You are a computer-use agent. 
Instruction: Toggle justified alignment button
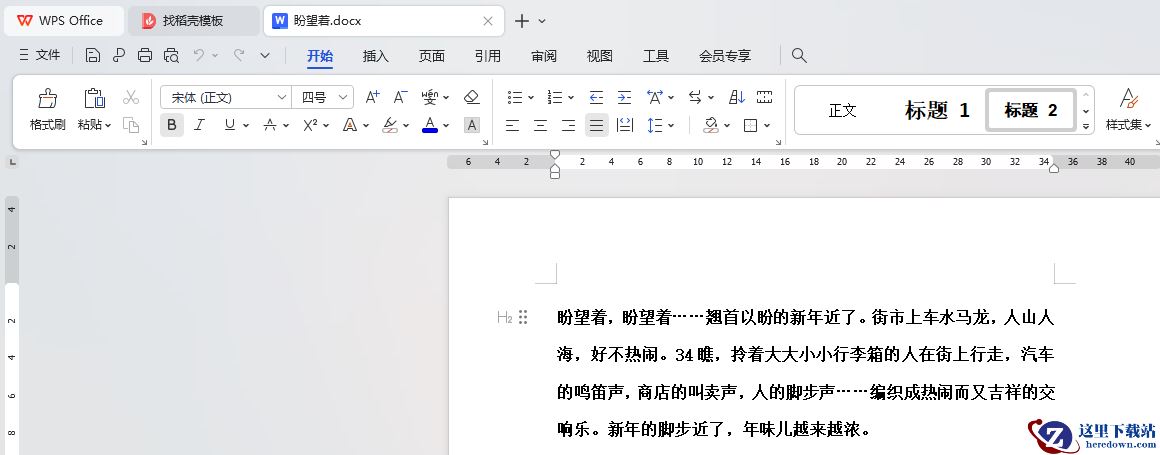click(x=596, y=125)
